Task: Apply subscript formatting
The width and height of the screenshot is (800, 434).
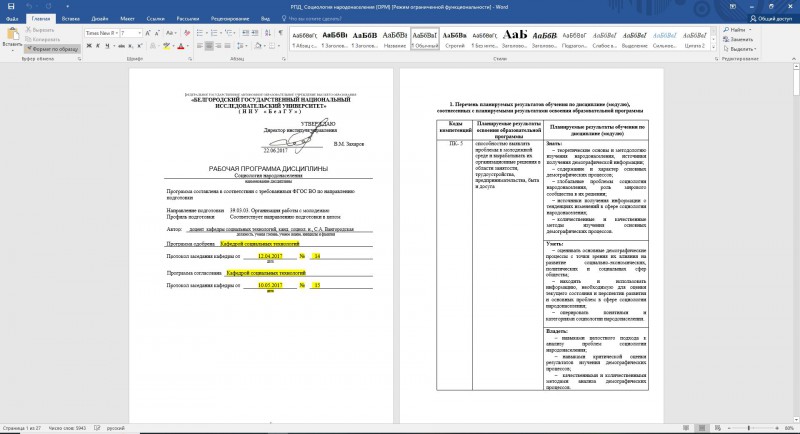Action: click(131, 46)
